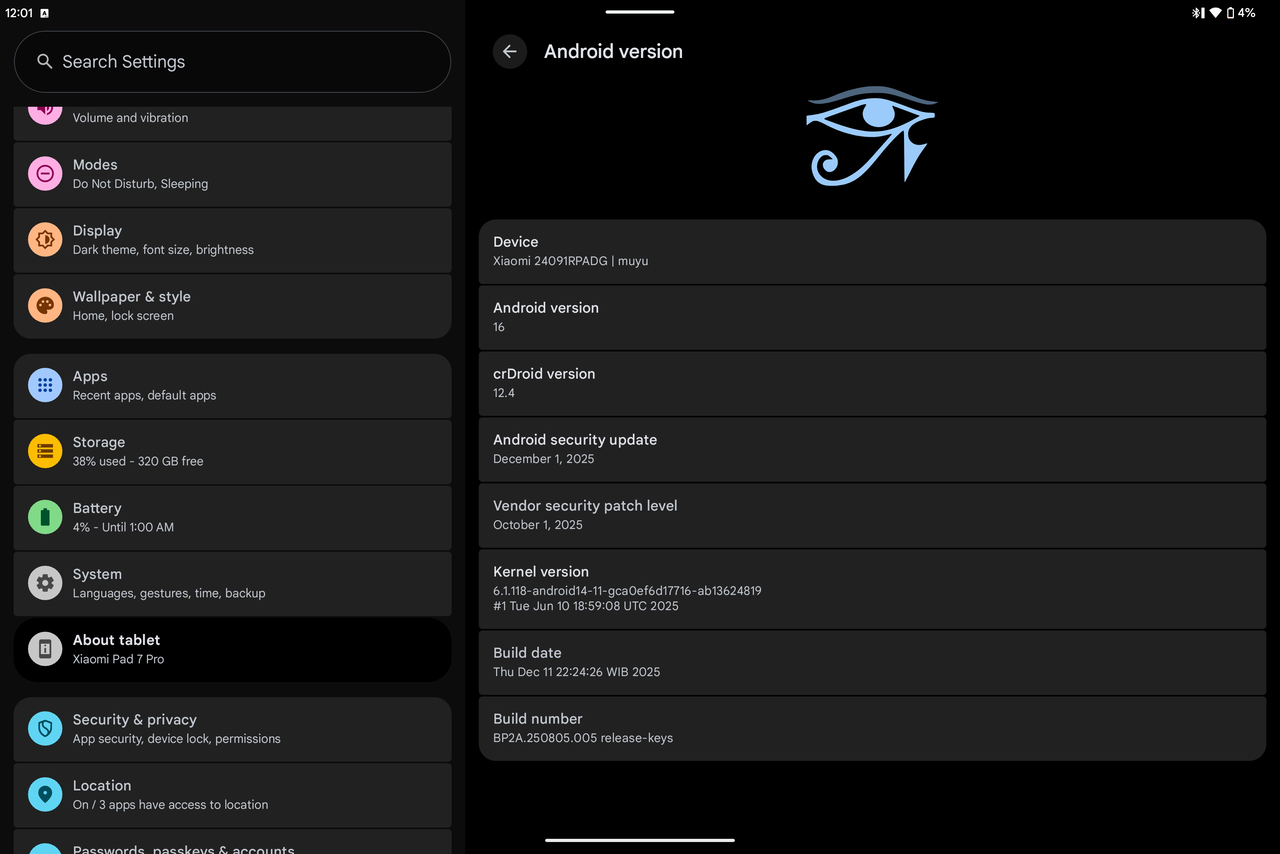Tap the Build number row
The height and width of the screenshot is (854, 1280).
point(872,728)
